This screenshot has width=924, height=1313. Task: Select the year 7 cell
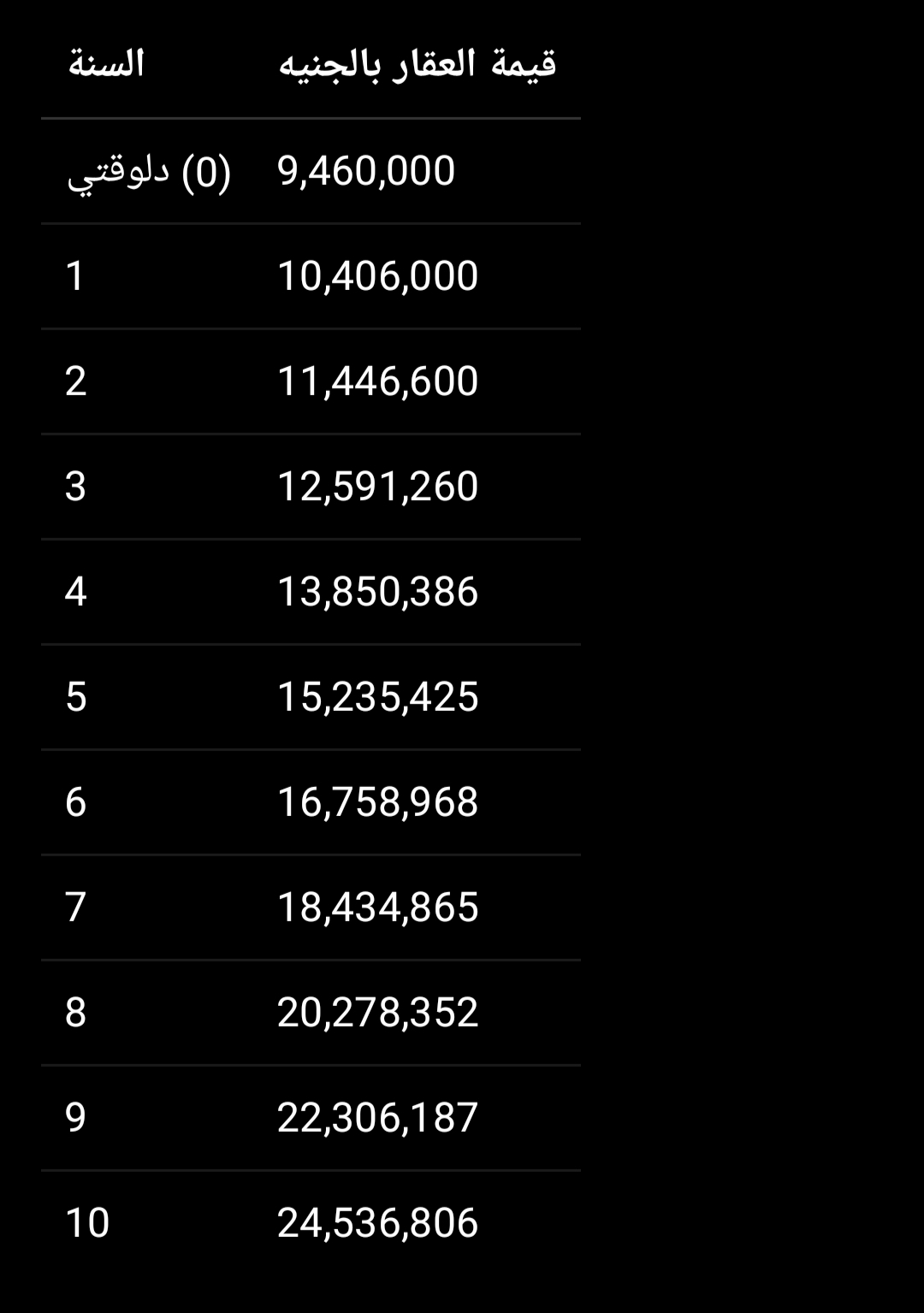pyautogui.click(x=75, y=908)
